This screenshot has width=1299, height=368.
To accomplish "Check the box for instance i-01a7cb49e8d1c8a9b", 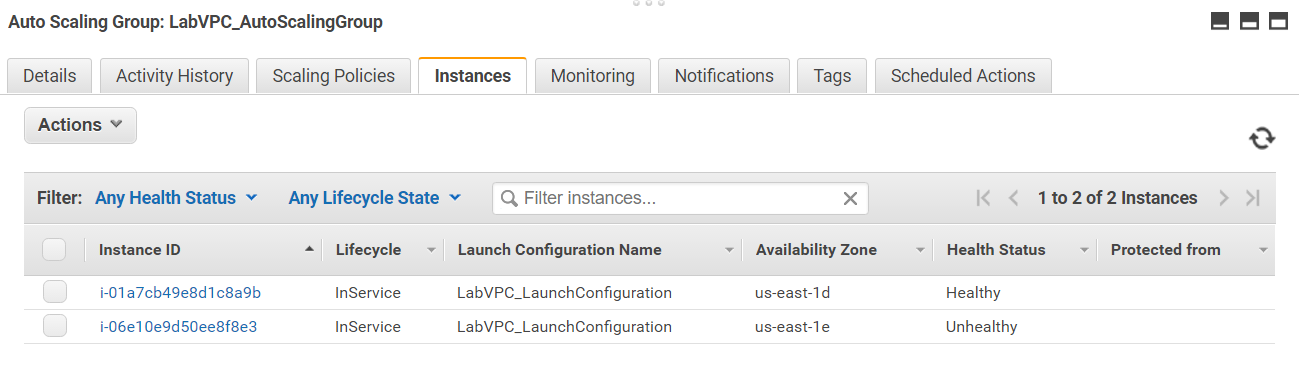I will click(54, 292).
